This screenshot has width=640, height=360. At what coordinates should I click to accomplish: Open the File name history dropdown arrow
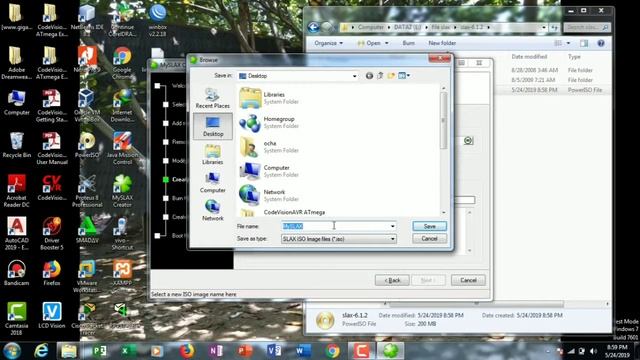(x=393, y=226)
